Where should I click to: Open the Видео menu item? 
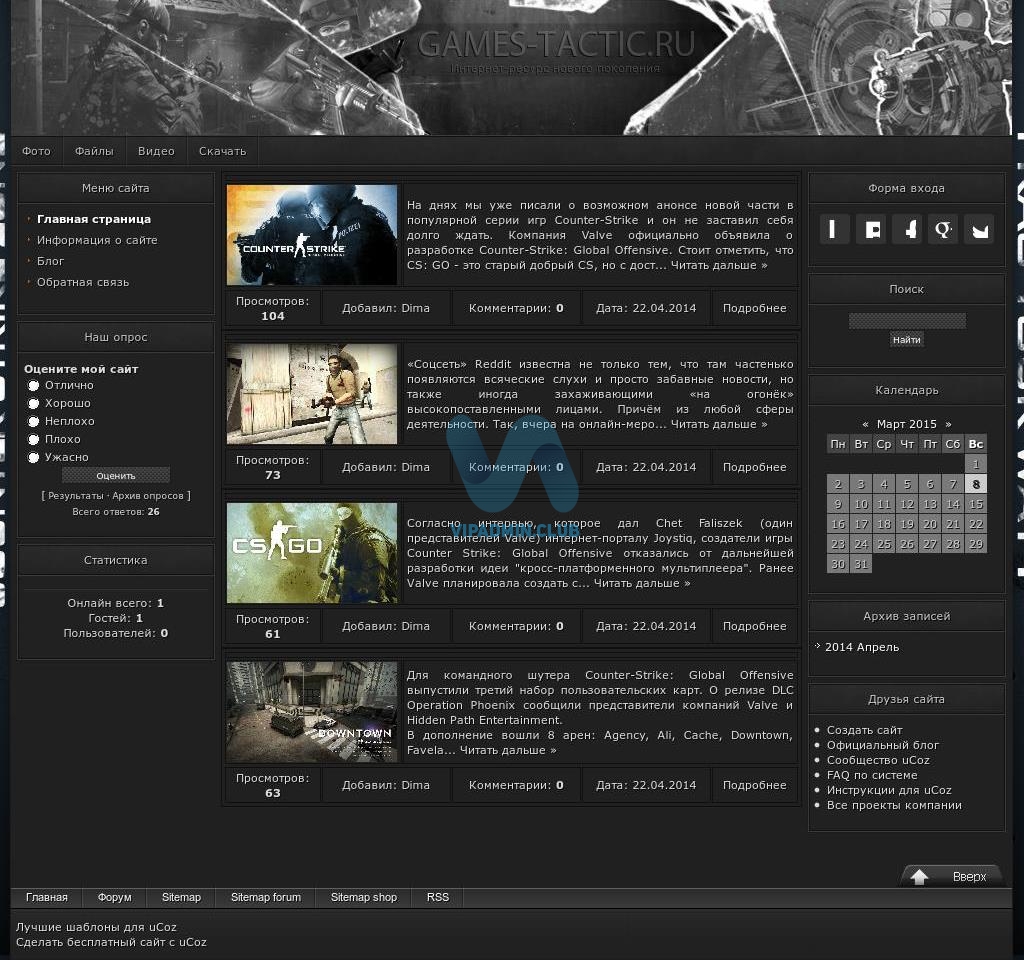pos(156,151)
